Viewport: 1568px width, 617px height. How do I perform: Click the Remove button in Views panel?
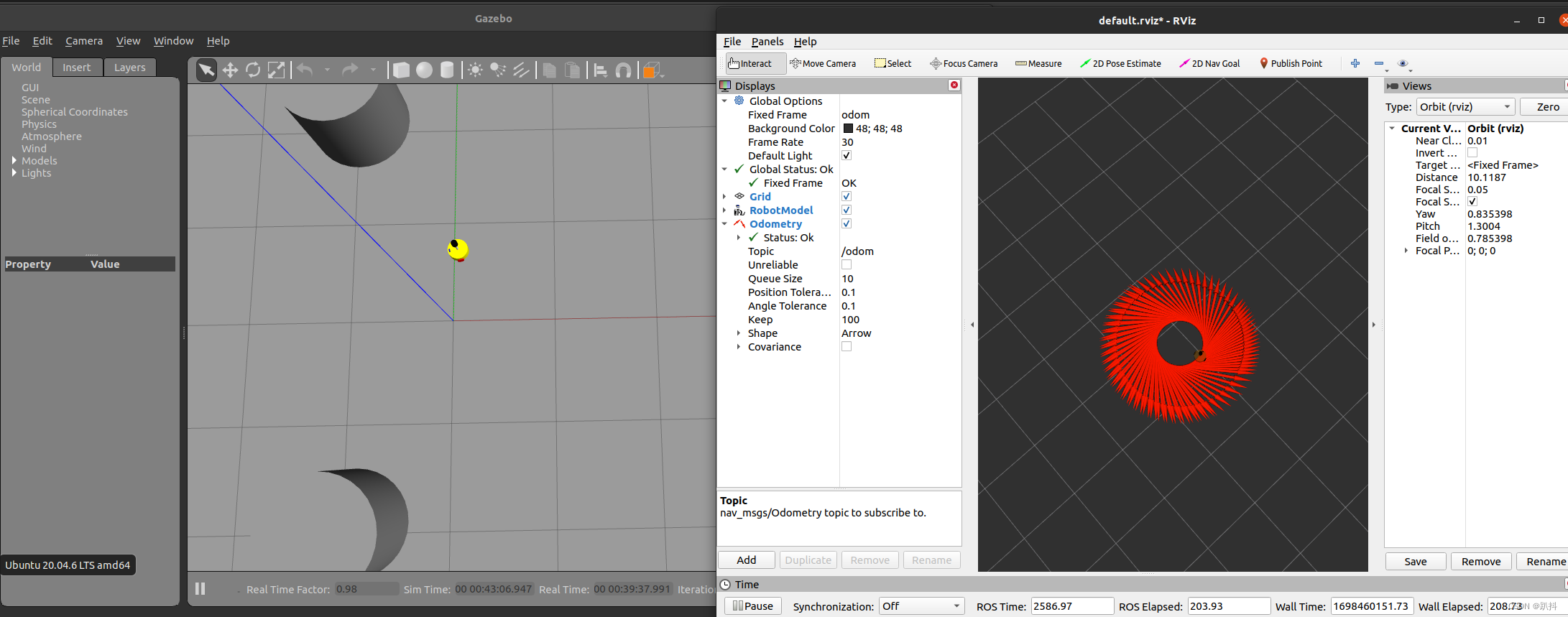pyautogui.click(x=1481, y=561)
